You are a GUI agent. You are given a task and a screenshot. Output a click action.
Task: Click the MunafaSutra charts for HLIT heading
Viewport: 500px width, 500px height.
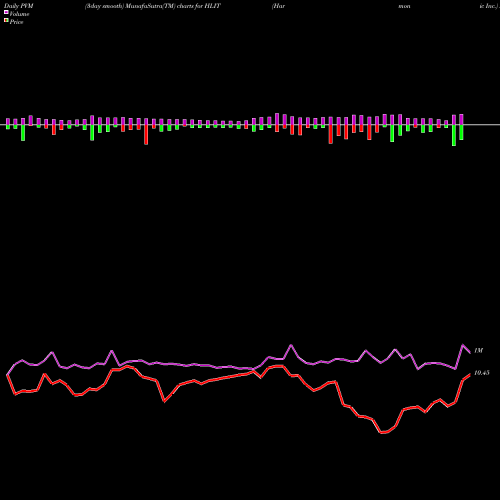(153, 6)
